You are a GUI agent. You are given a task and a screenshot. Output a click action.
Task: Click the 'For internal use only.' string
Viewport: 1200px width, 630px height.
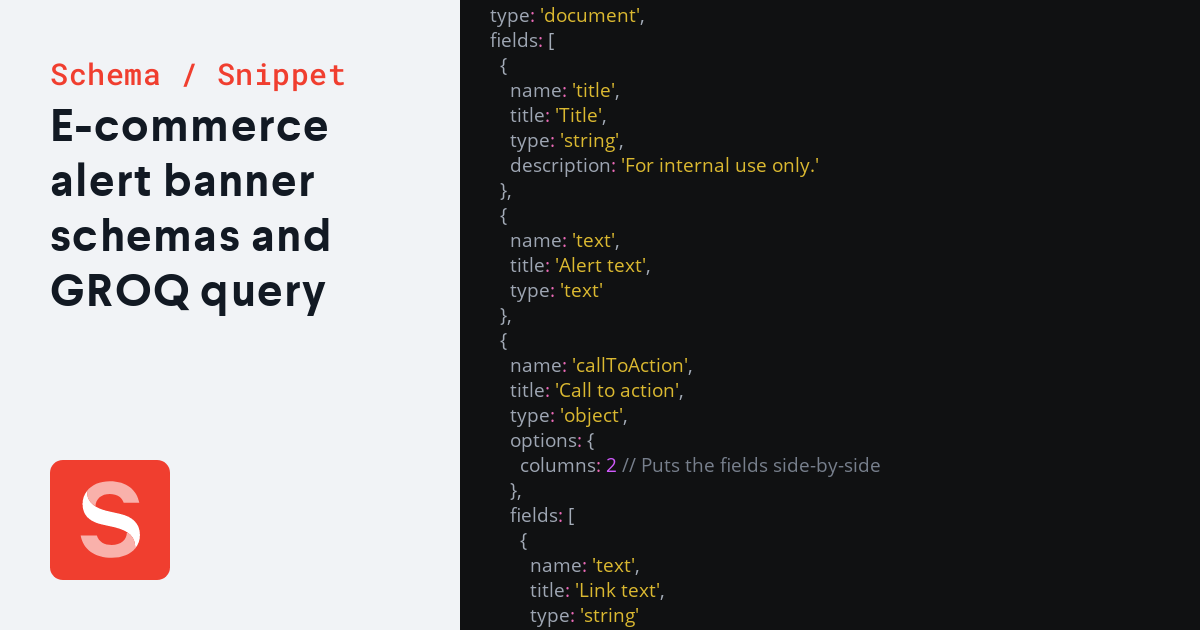(x=720, y=165)
